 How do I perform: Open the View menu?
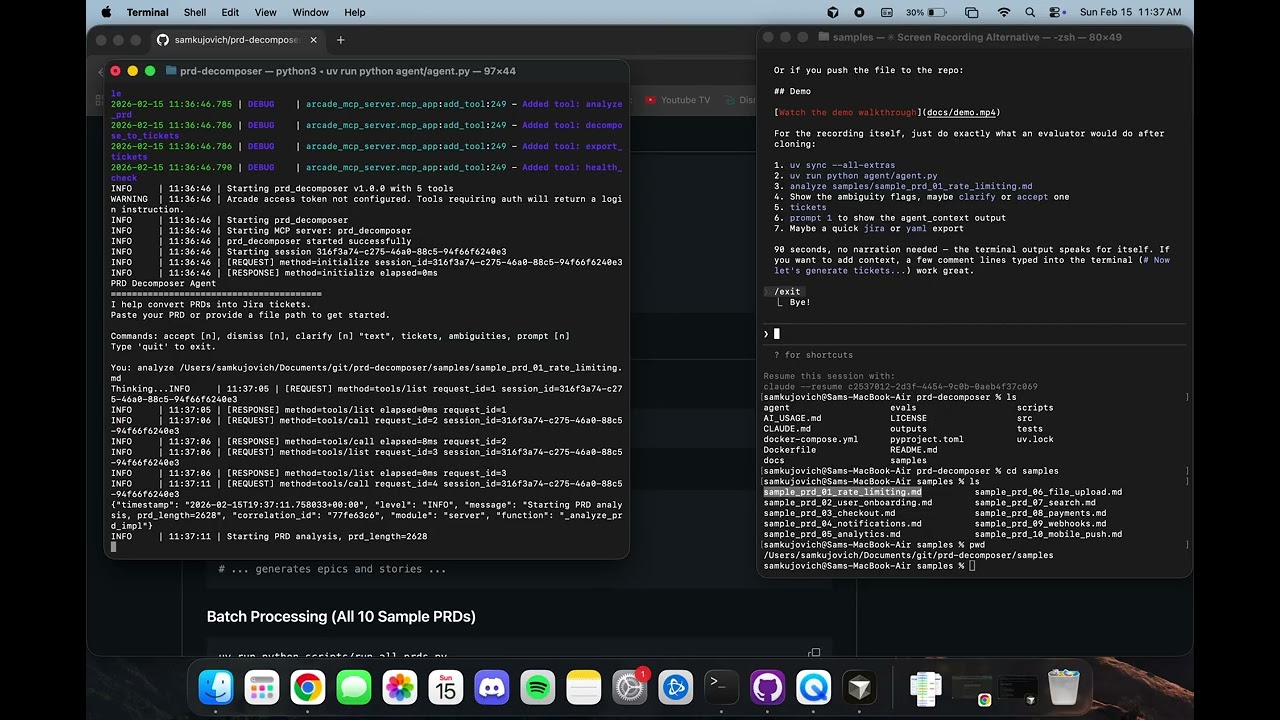tap(265, 12)
